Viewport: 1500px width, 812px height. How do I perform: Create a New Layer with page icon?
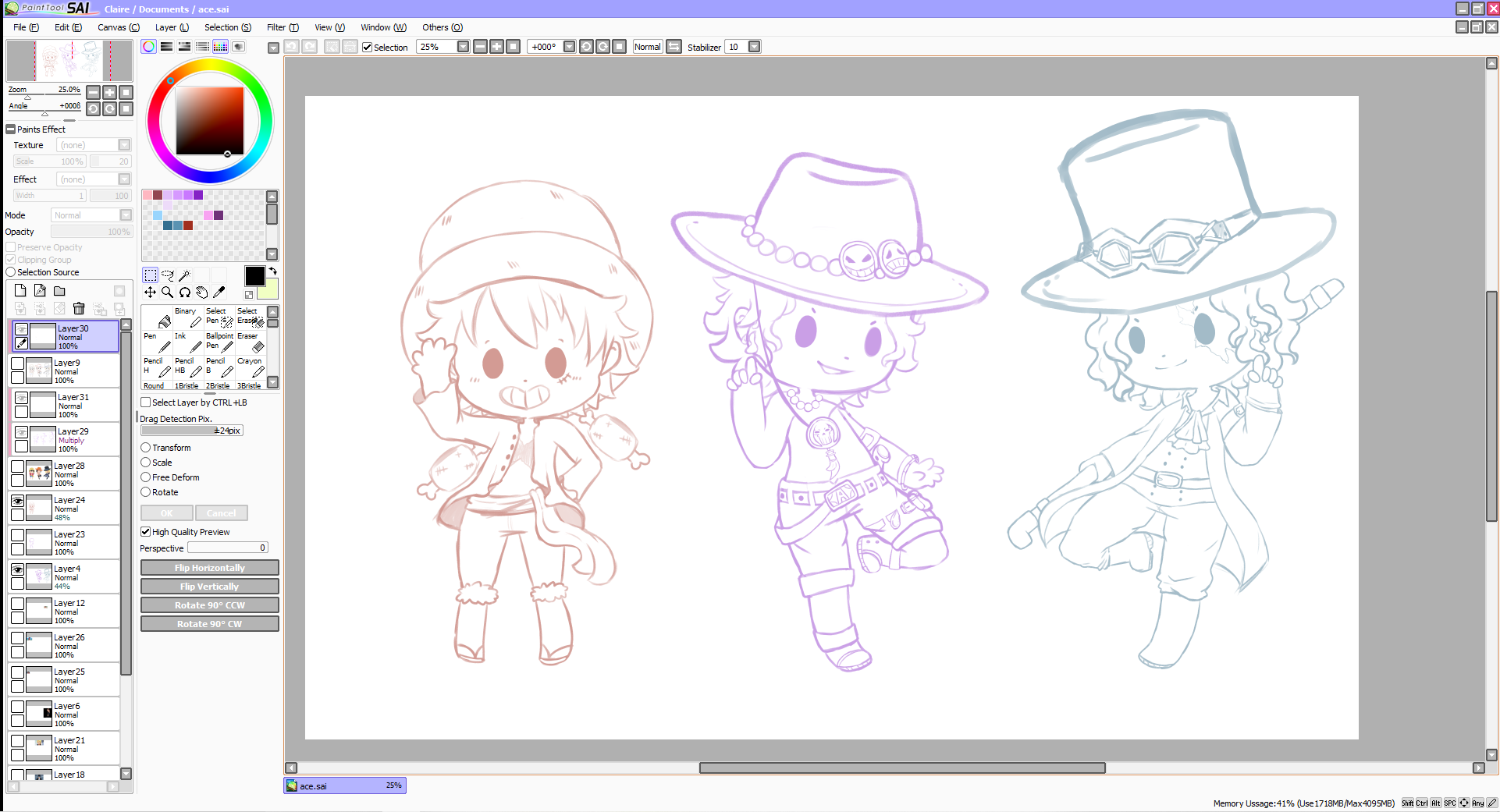[20, 290]
